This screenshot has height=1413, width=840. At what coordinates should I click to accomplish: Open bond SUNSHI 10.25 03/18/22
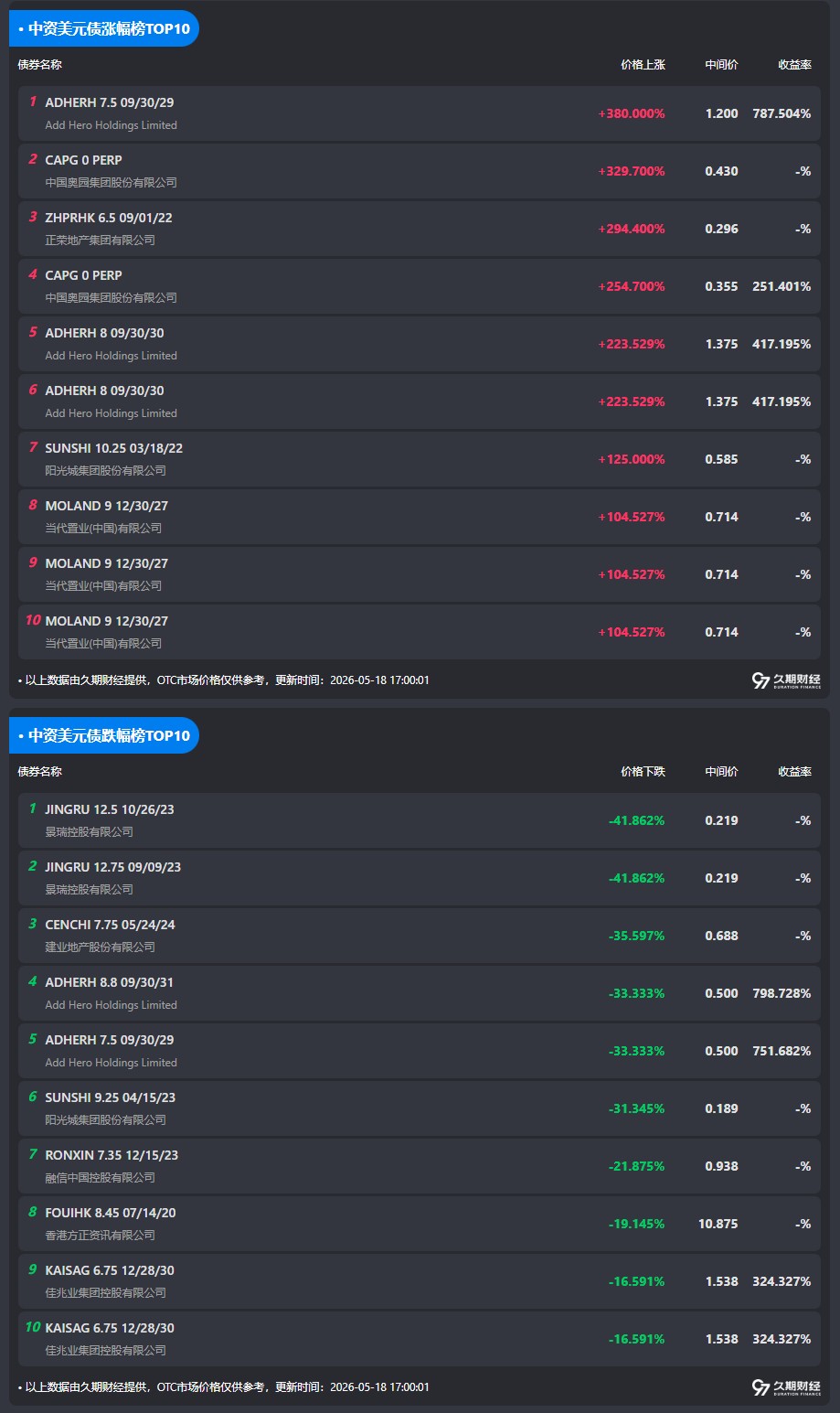click(x=114, y=448)
